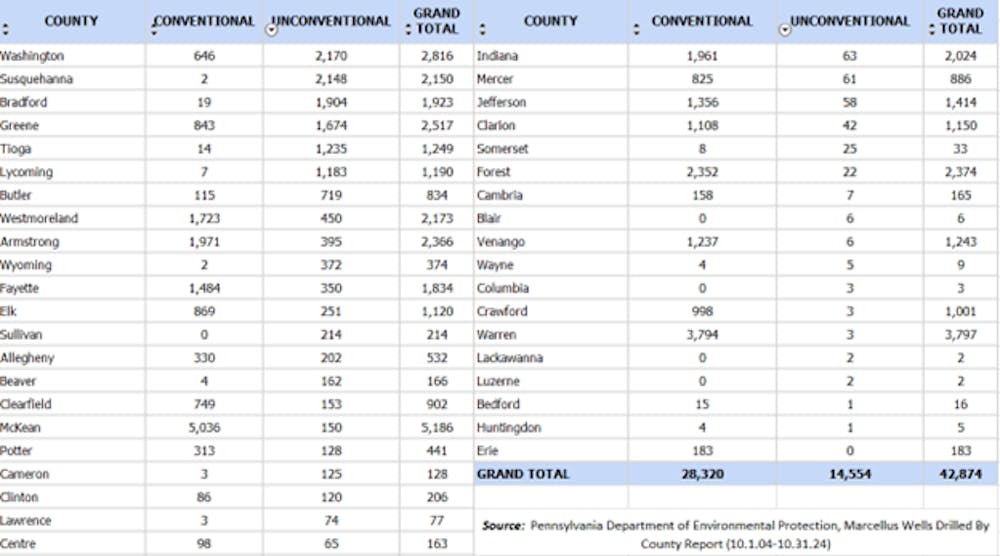Image resolution: width=1000 pixels, height=556 pixels.
Task: Sort the GRAND TOTAL column above 2,816
Action: coord(408,29)
